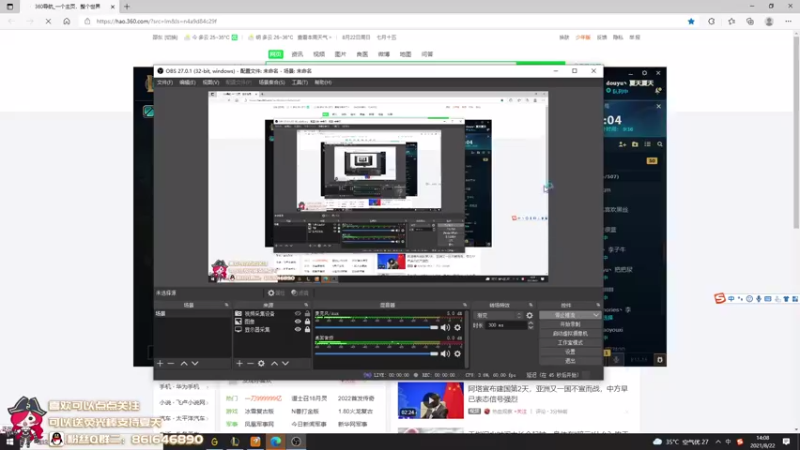
Task: Open the browser profile avatar
Action: [x=769, y=21]
